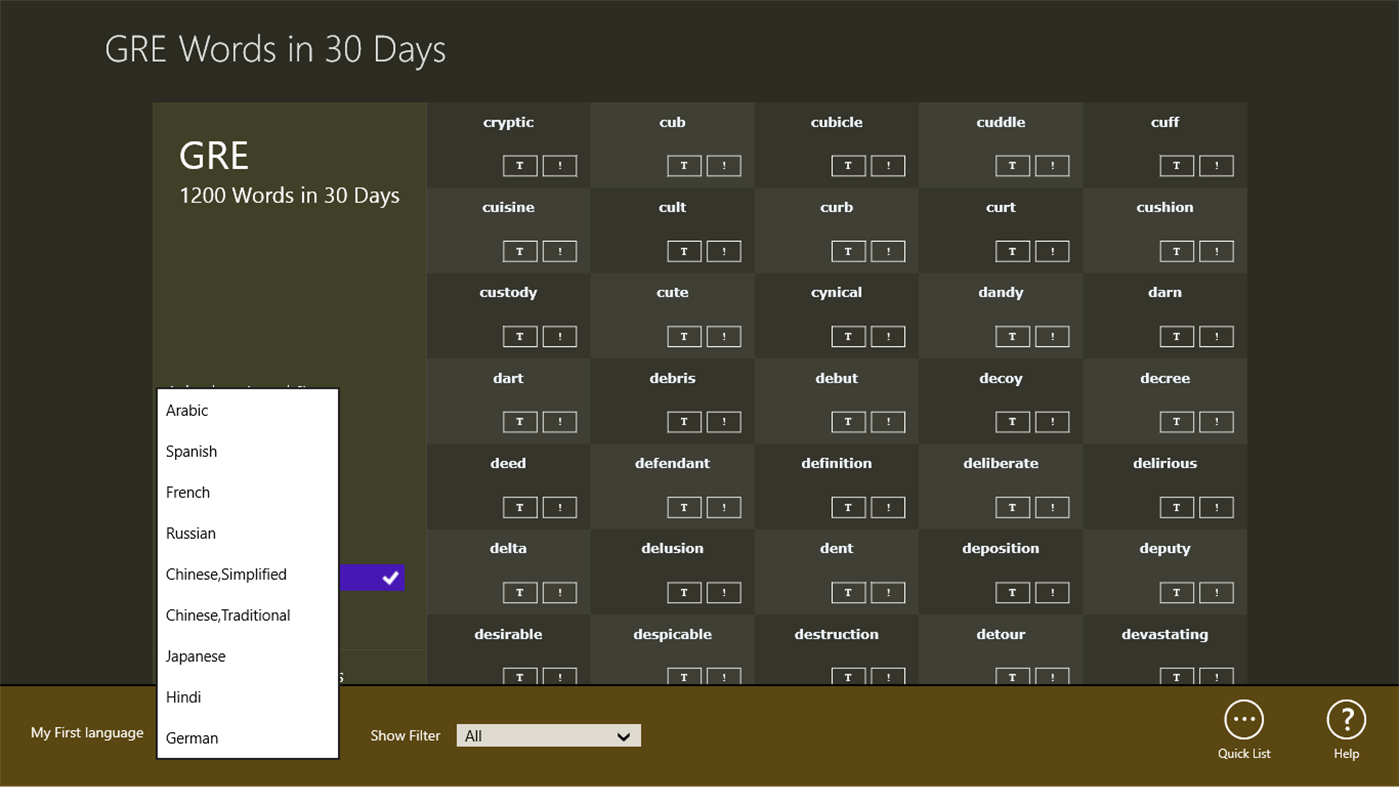Select Japanese from the language list
Image resolution: width=1399 pixels, height=787 pixels.
tap(195, 656)
